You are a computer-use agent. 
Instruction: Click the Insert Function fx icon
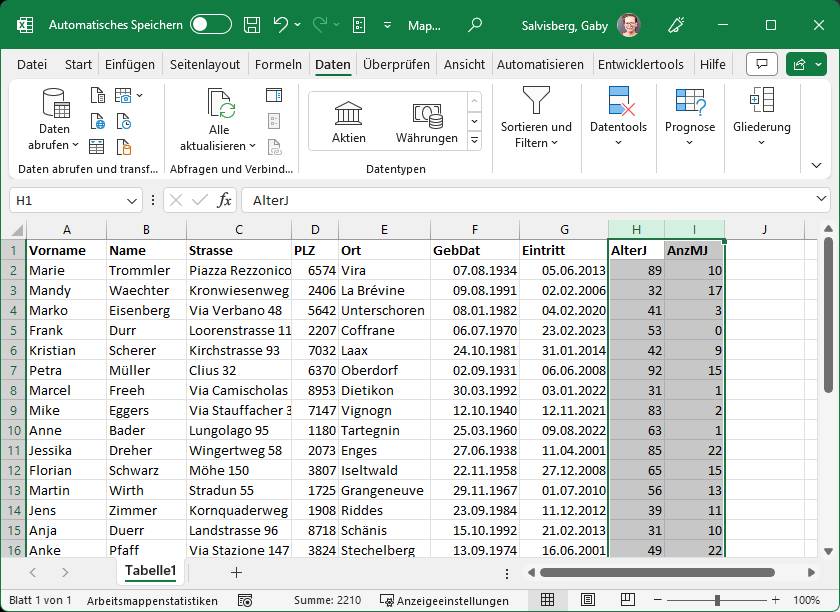pyautogui.click(x=224, y=200)
